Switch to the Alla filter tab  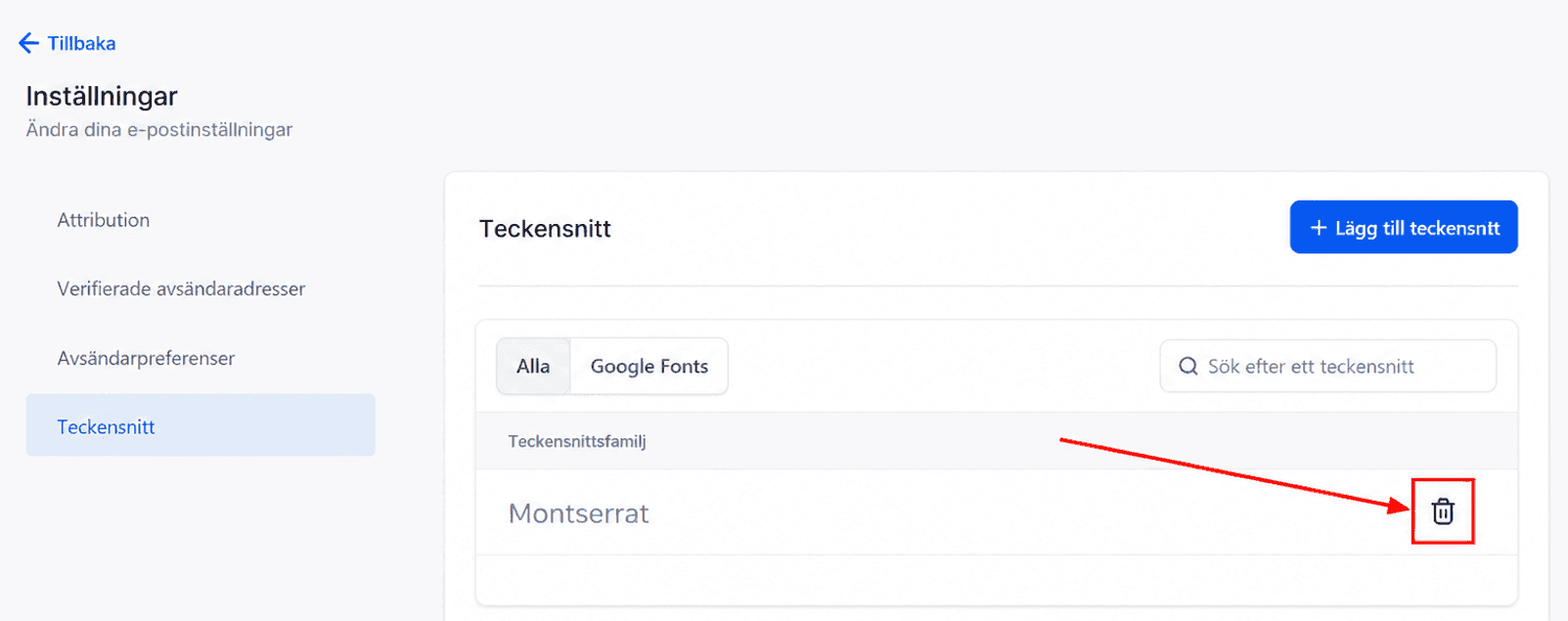click(x=533, y=366)
